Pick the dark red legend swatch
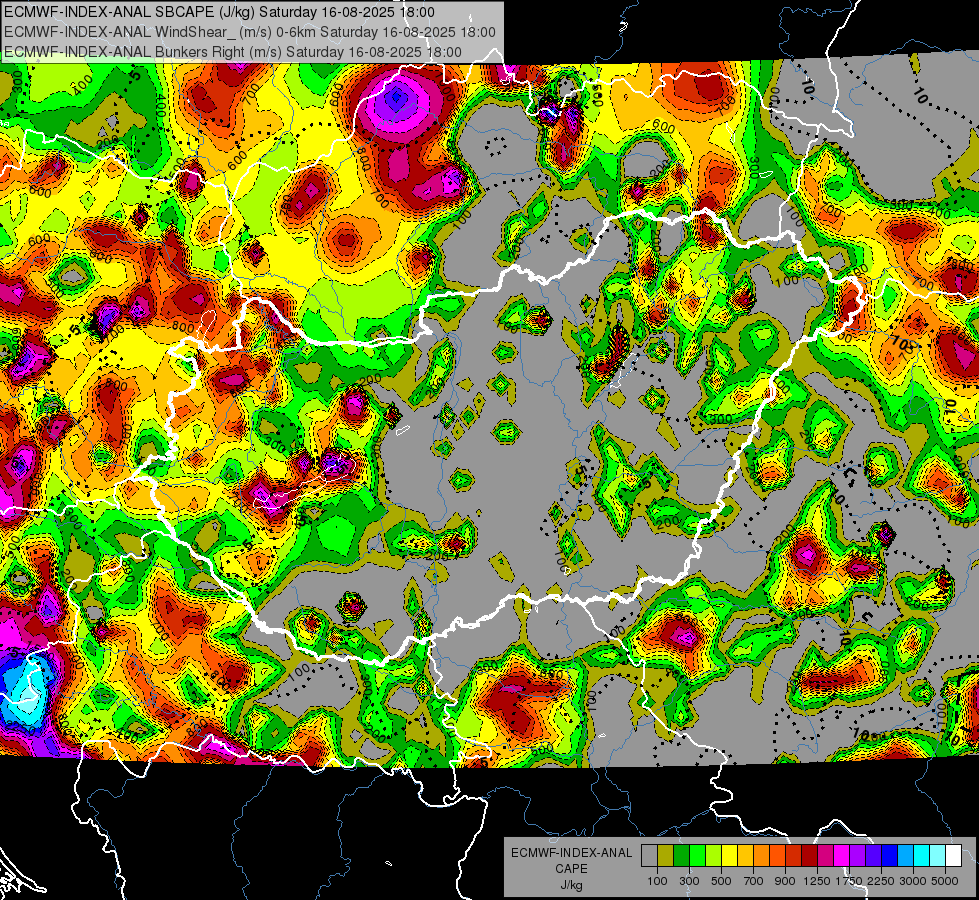This screenshot has height=900, width=979. 810,855
